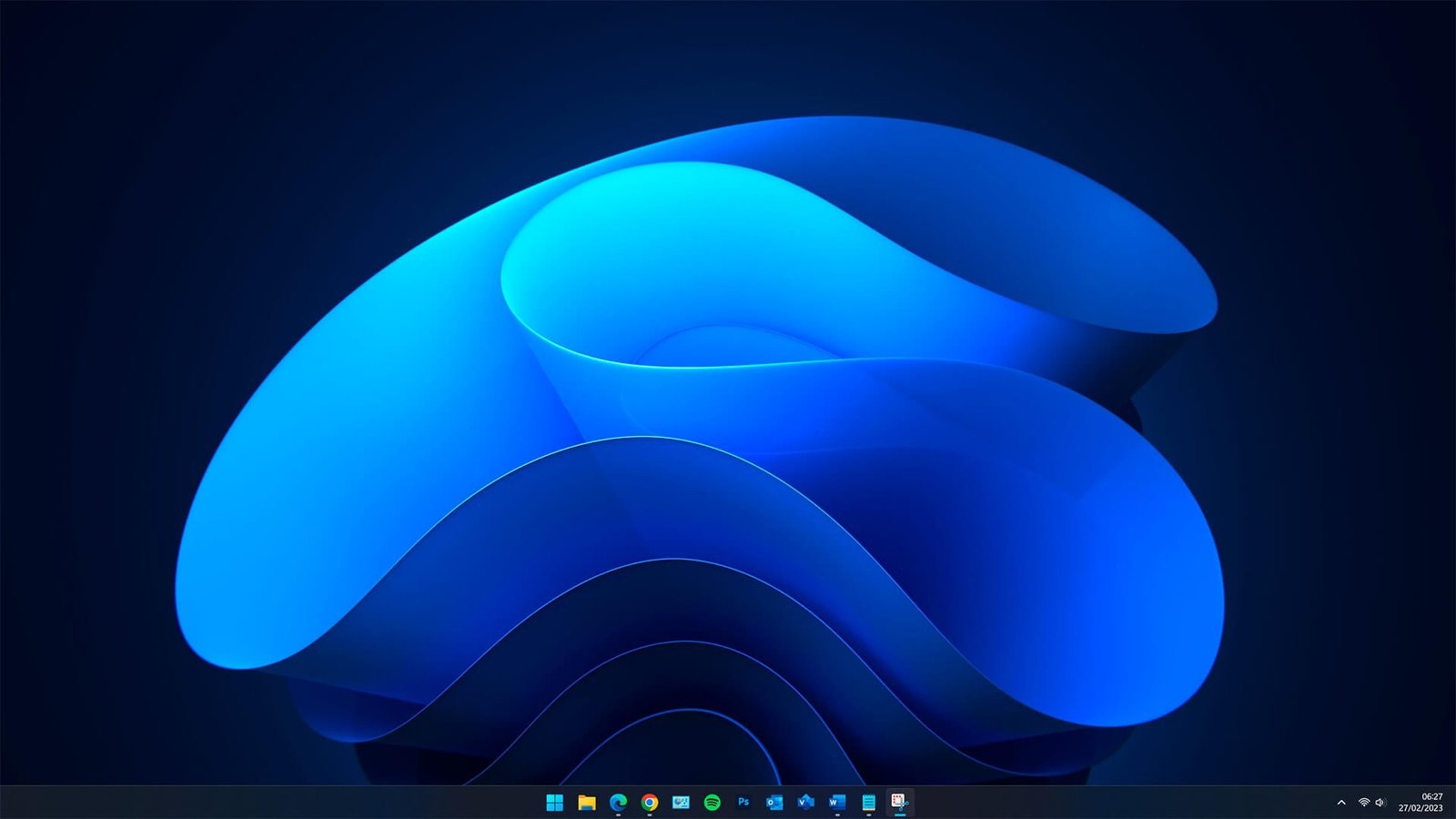Open the Control Panel taskbar icon
This screenshot has height=819, width=1456.
pos(681,802)
